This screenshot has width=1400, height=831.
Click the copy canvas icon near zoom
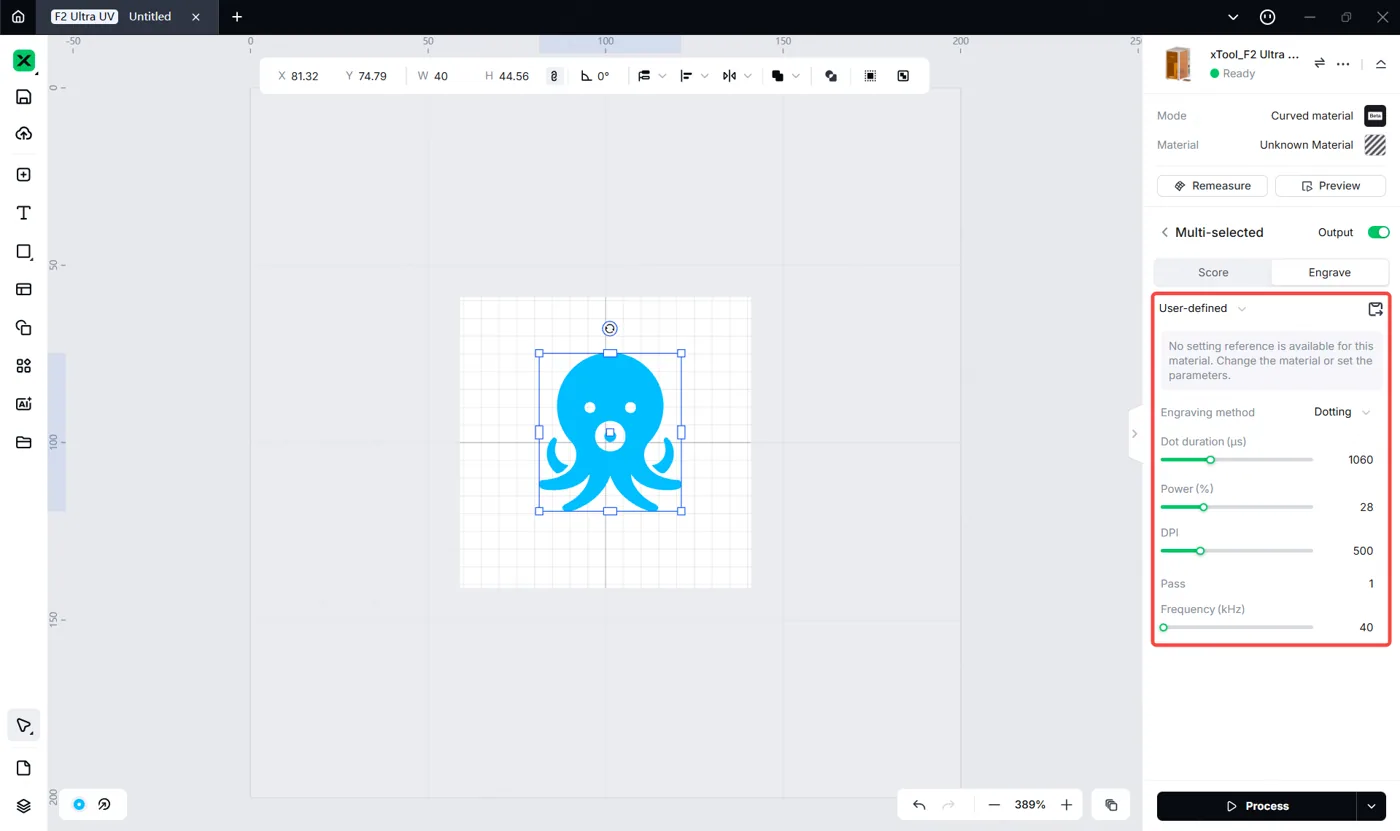click(1111, 805)
